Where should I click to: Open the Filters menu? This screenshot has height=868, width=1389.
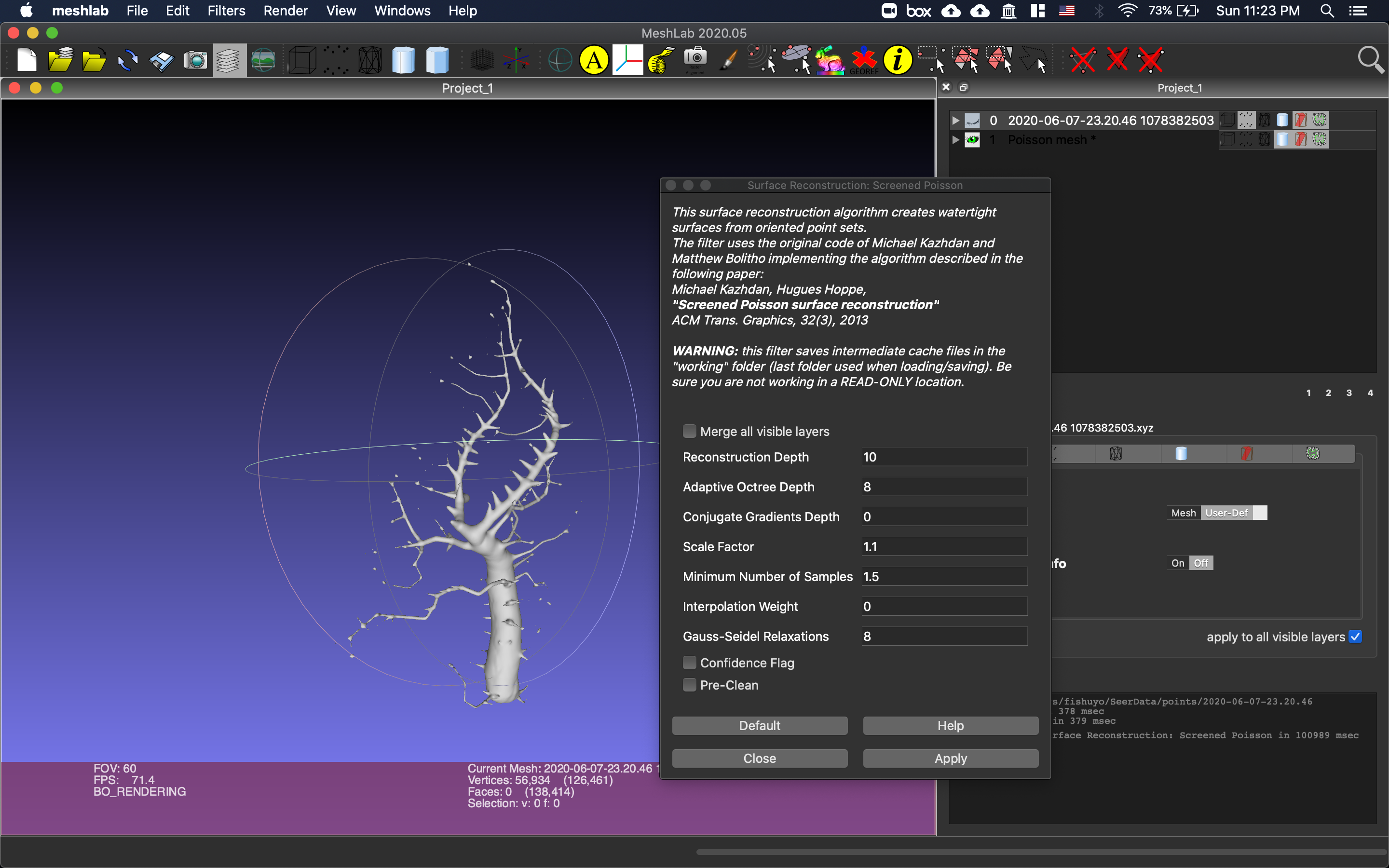point(226,10)
